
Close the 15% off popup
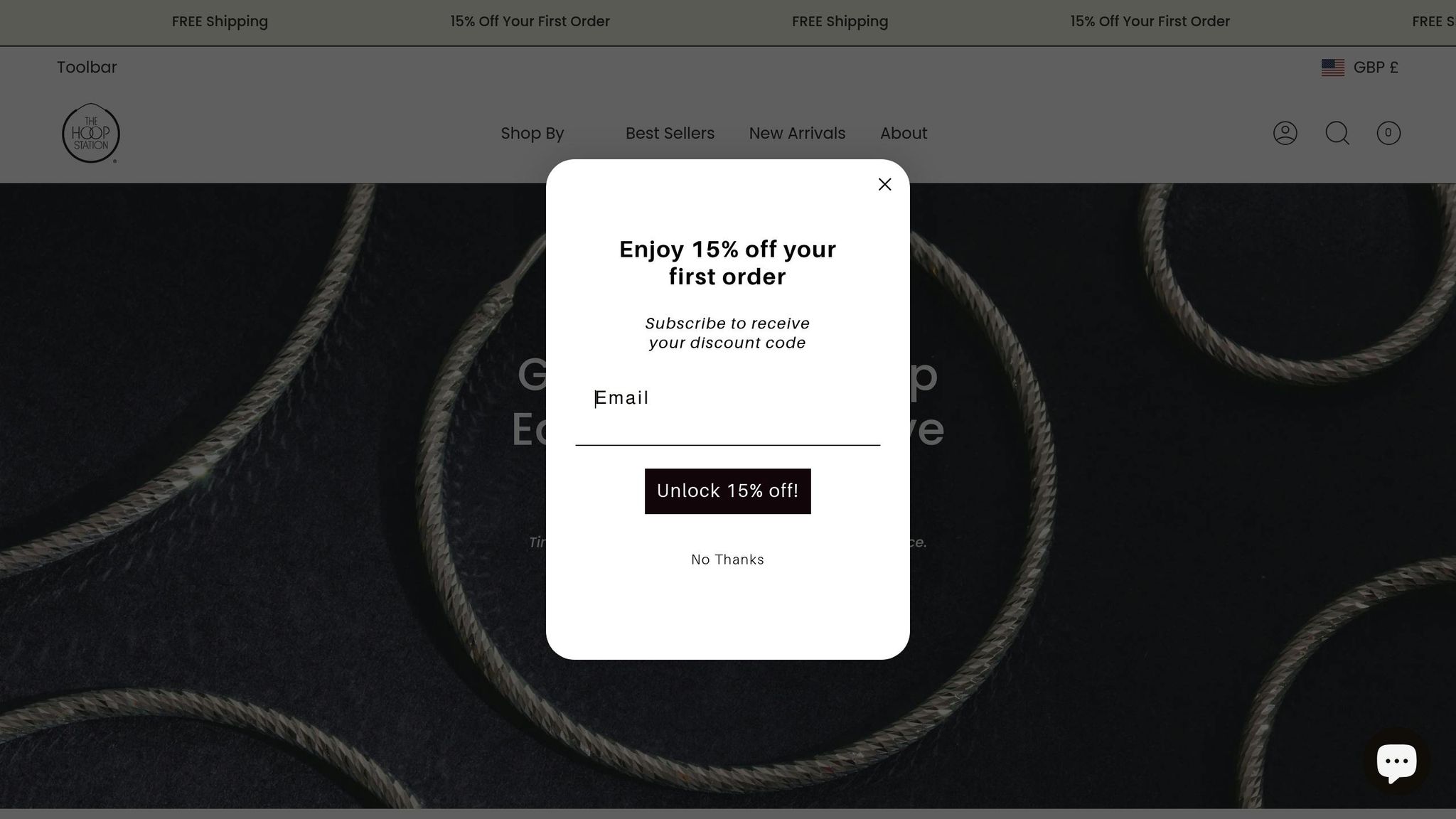tap(884, 184)
